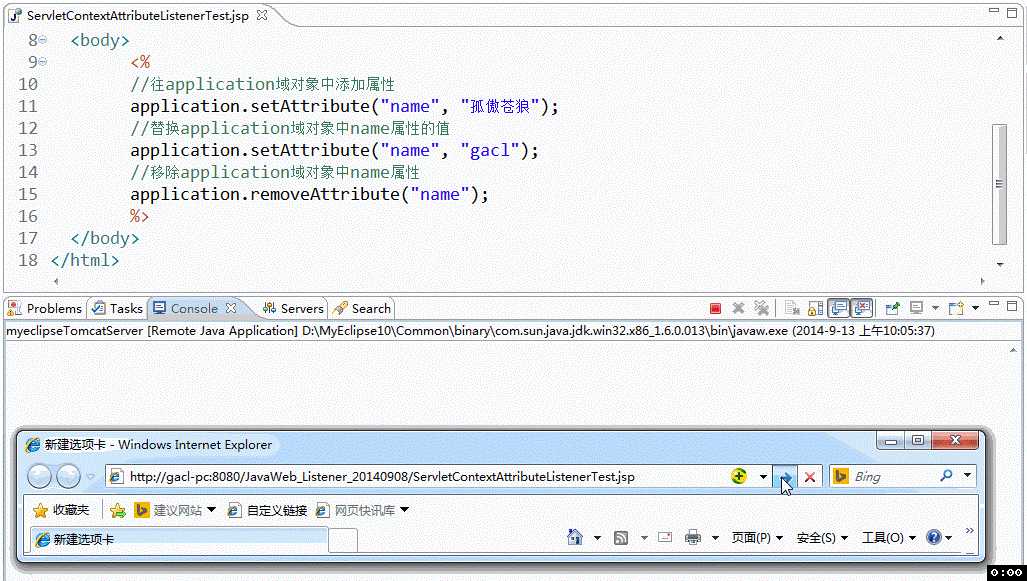Open the address bar autocomplete dropdown arrow

coord(763,477)
